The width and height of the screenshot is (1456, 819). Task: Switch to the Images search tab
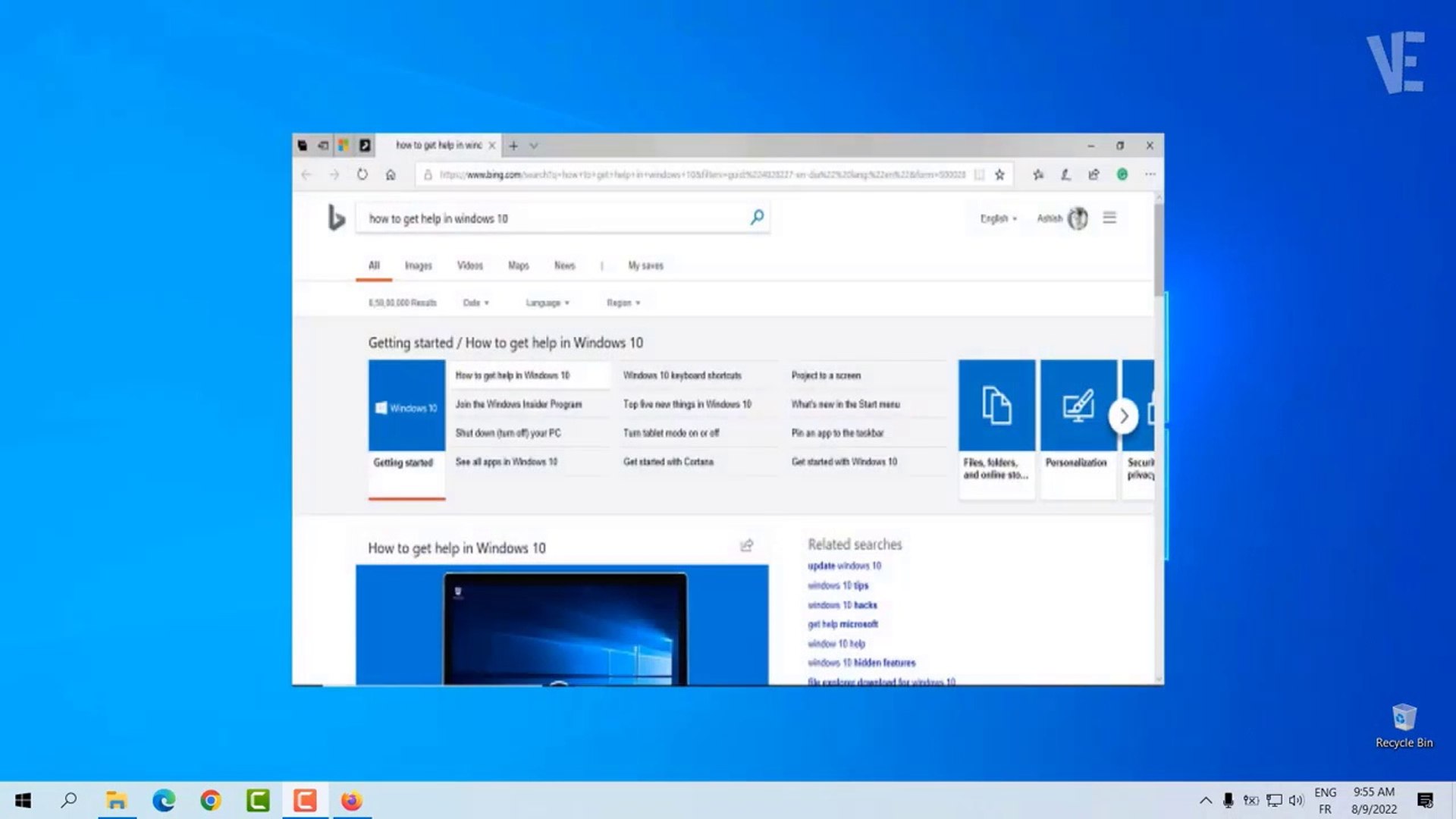(x=418, y=265)
